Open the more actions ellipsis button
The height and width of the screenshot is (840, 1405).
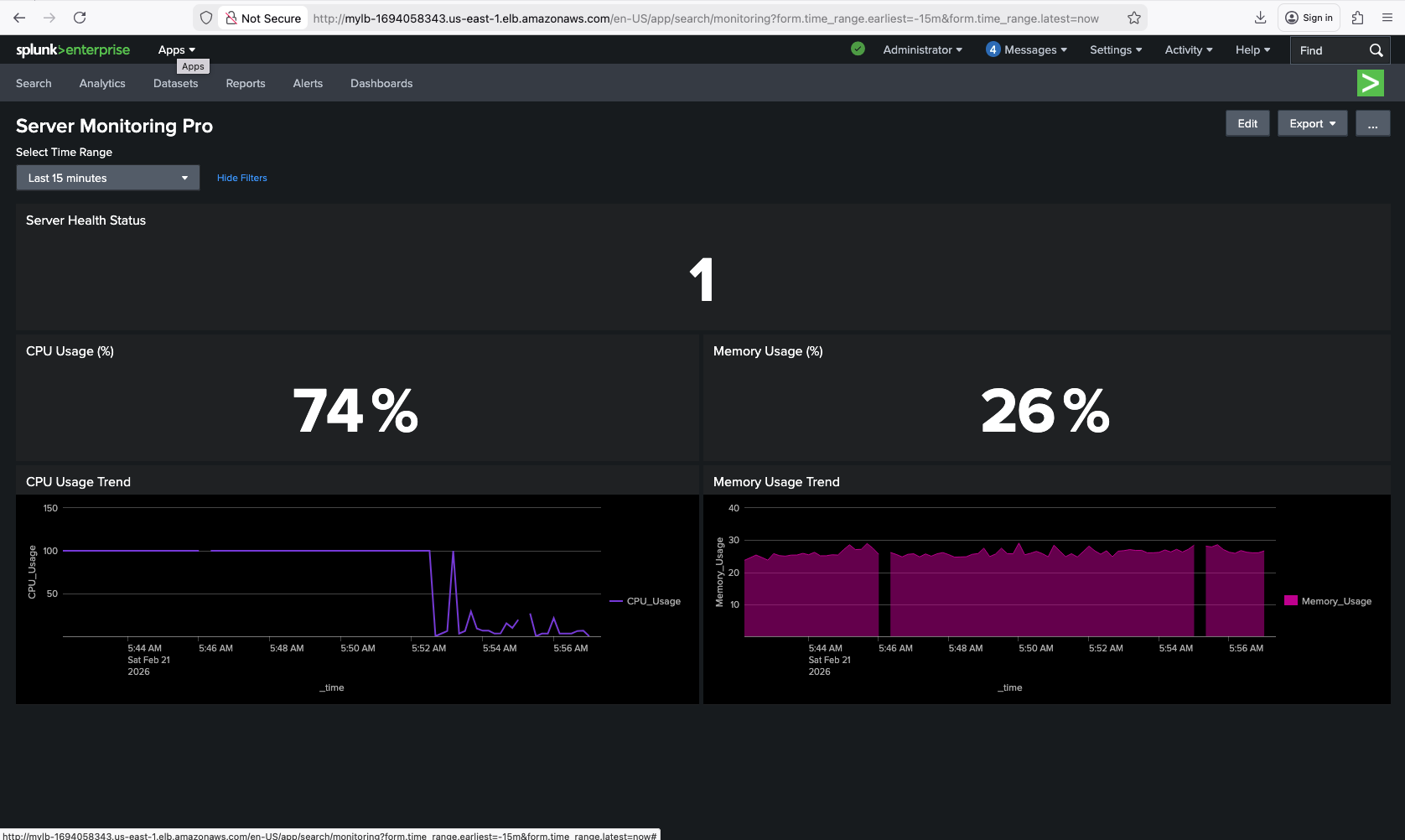pyautogui.click(x=1373, y=123)
